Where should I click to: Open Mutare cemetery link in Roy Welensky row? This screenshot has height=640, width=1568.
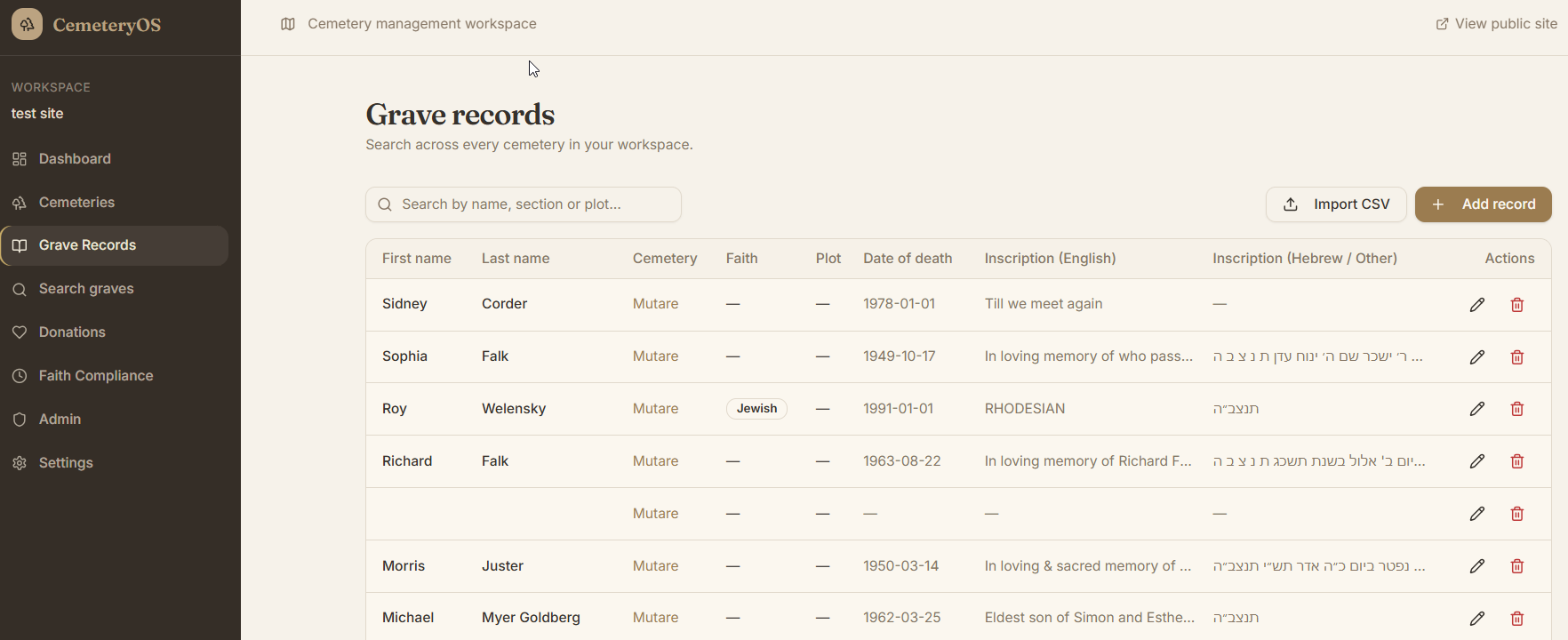coord(656,409)
